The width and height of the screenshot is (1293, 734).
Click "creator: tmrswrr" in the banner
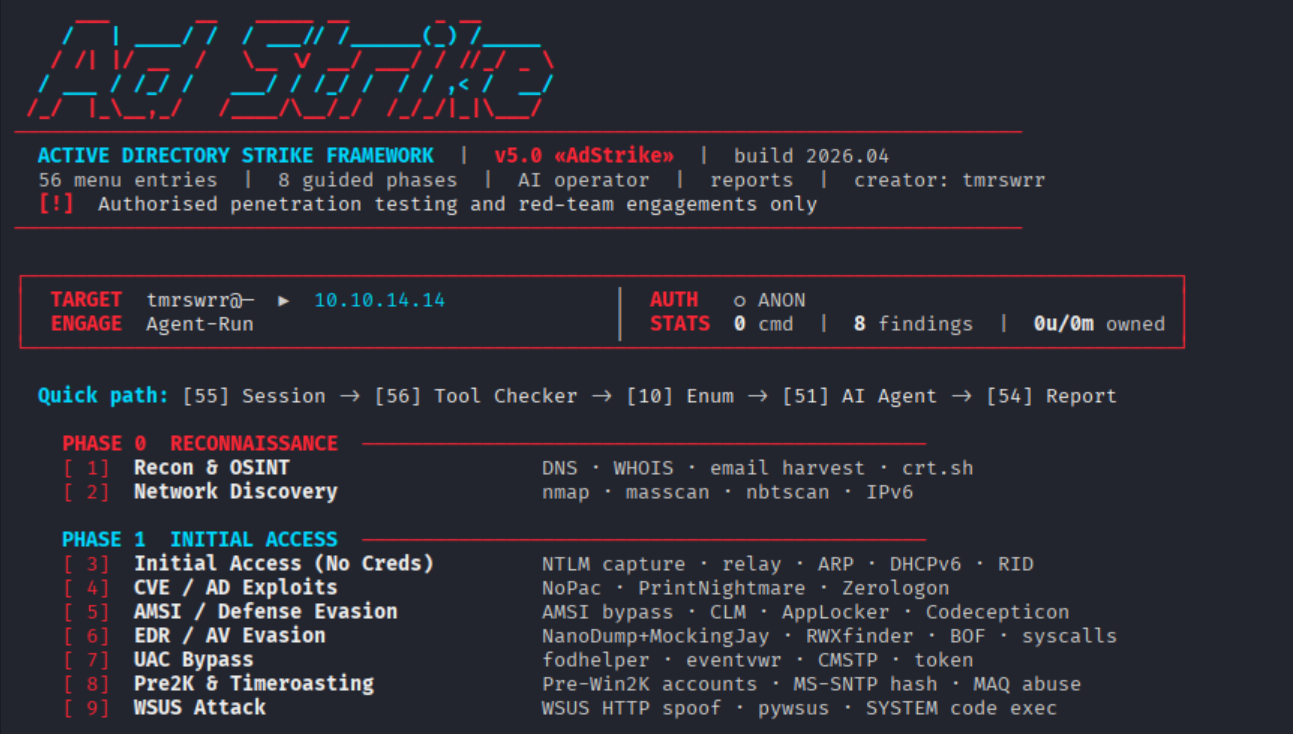pyautogui.click(x=949, y=180)
